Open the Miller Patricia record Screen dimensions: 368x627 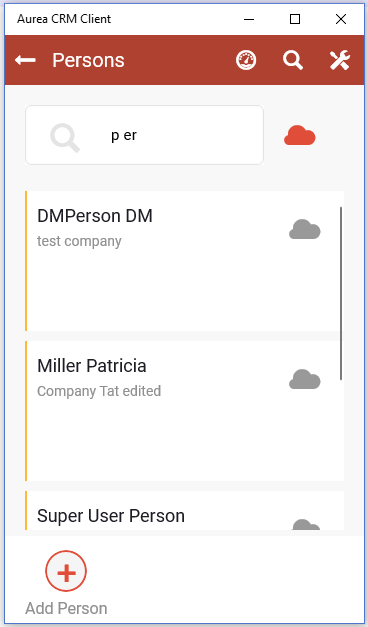click(184, 411)
